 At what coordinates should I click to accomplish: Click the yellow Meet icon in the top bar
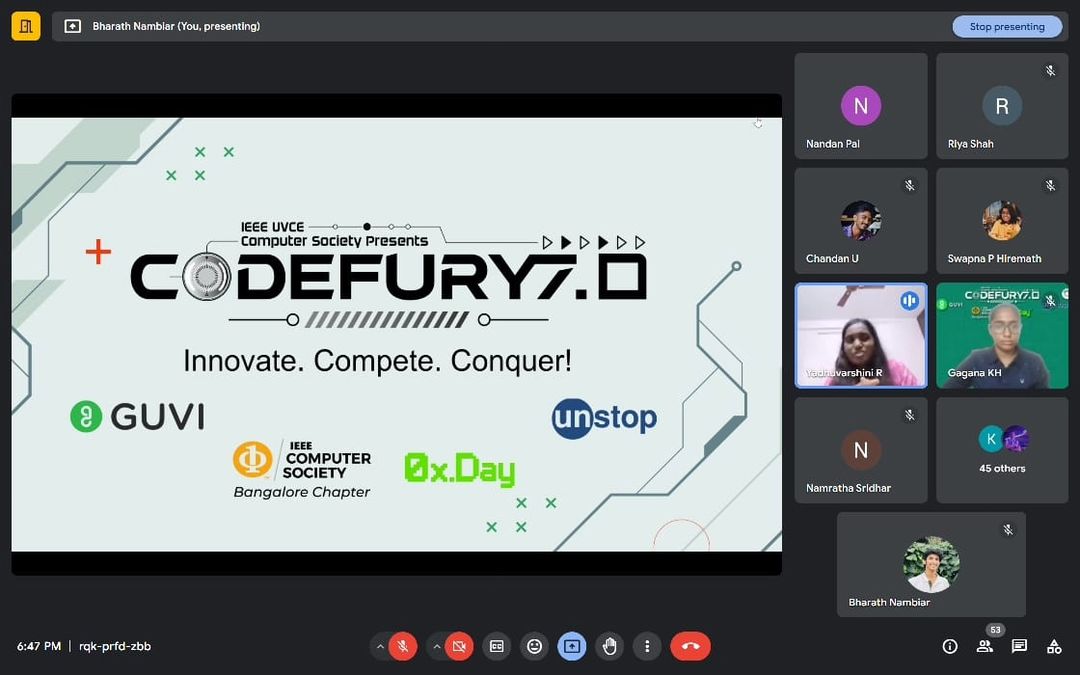coord(26,26)
